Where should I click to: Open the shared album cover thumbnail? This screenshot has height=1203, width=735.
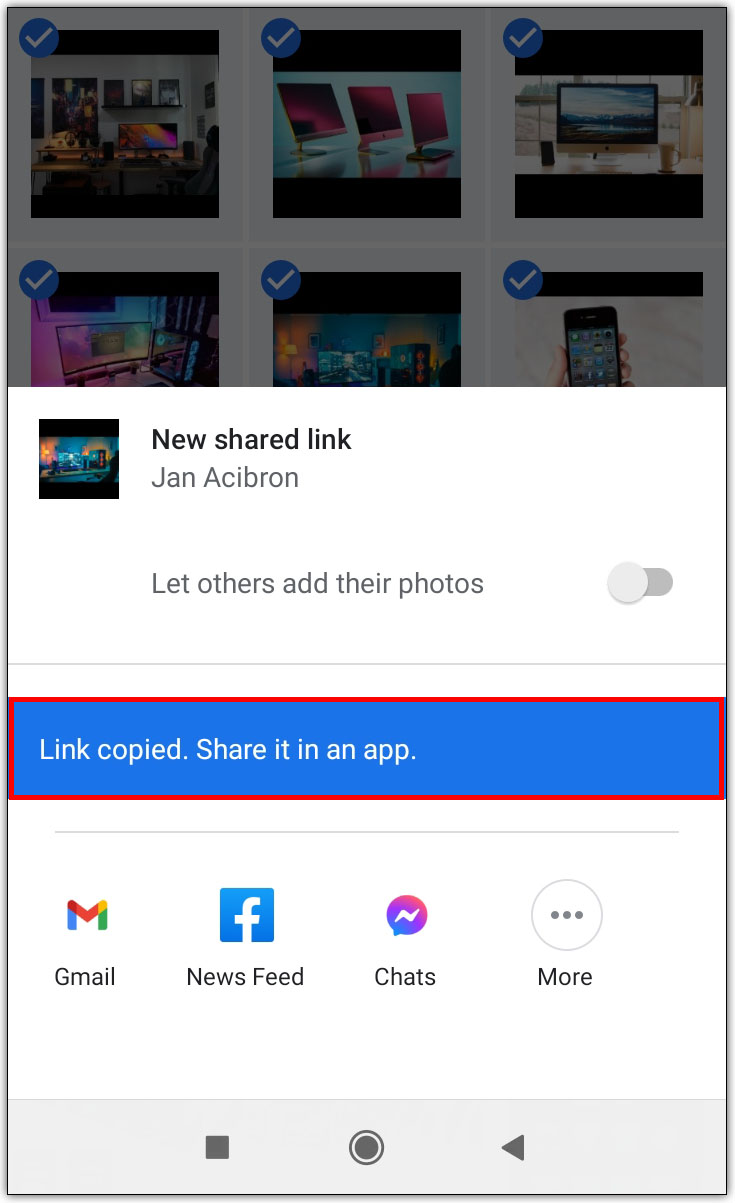click(79, 459)
